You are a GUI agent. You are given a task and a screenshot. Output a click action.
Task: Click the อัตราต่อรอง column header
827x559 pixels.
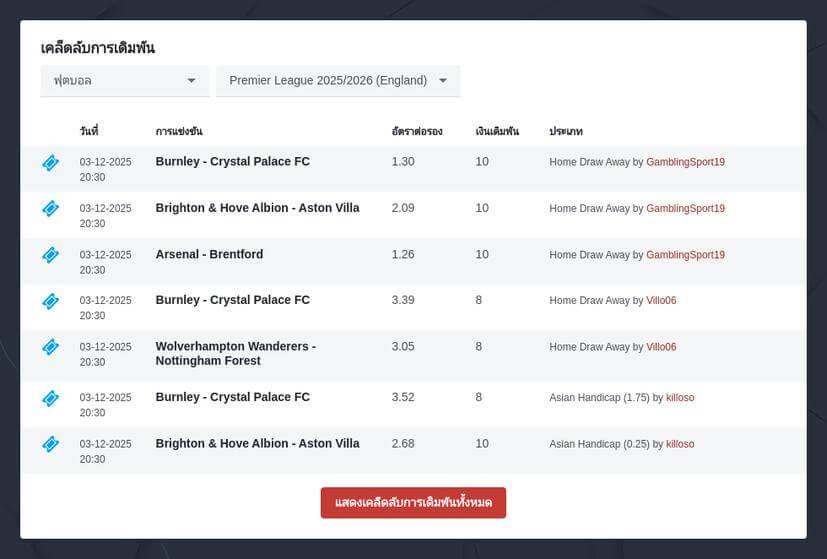[x=417, y=132]
